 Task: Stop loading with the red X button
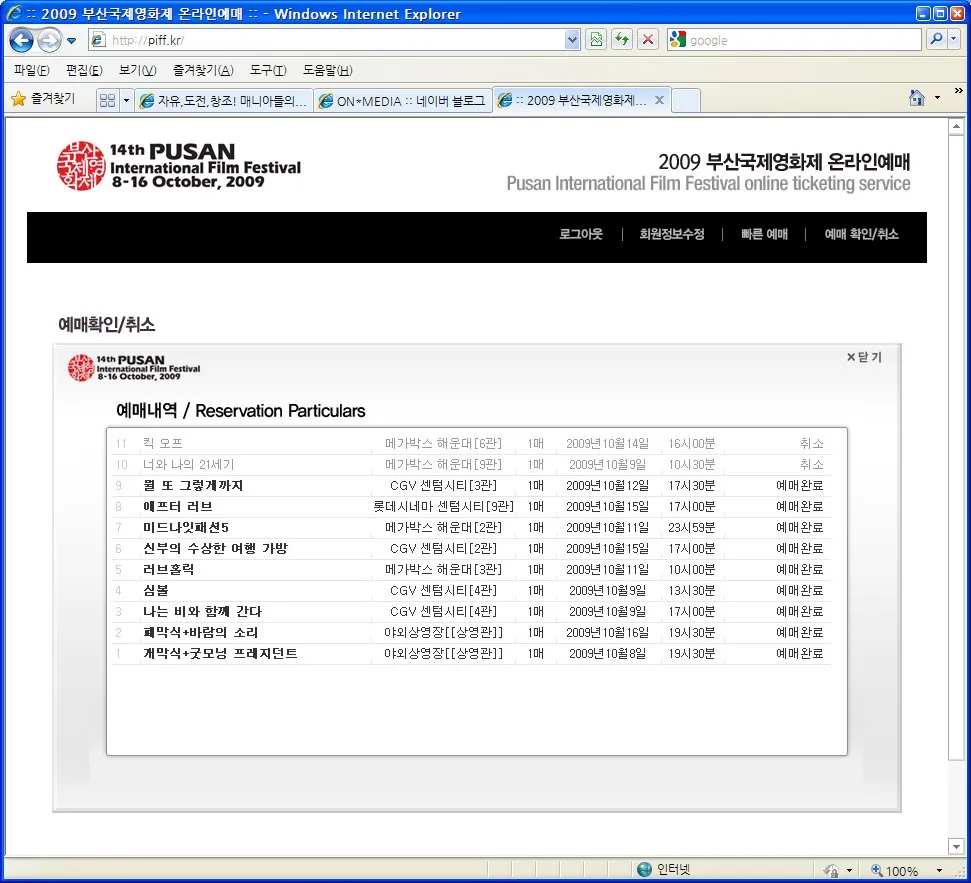tap(648, 40)
